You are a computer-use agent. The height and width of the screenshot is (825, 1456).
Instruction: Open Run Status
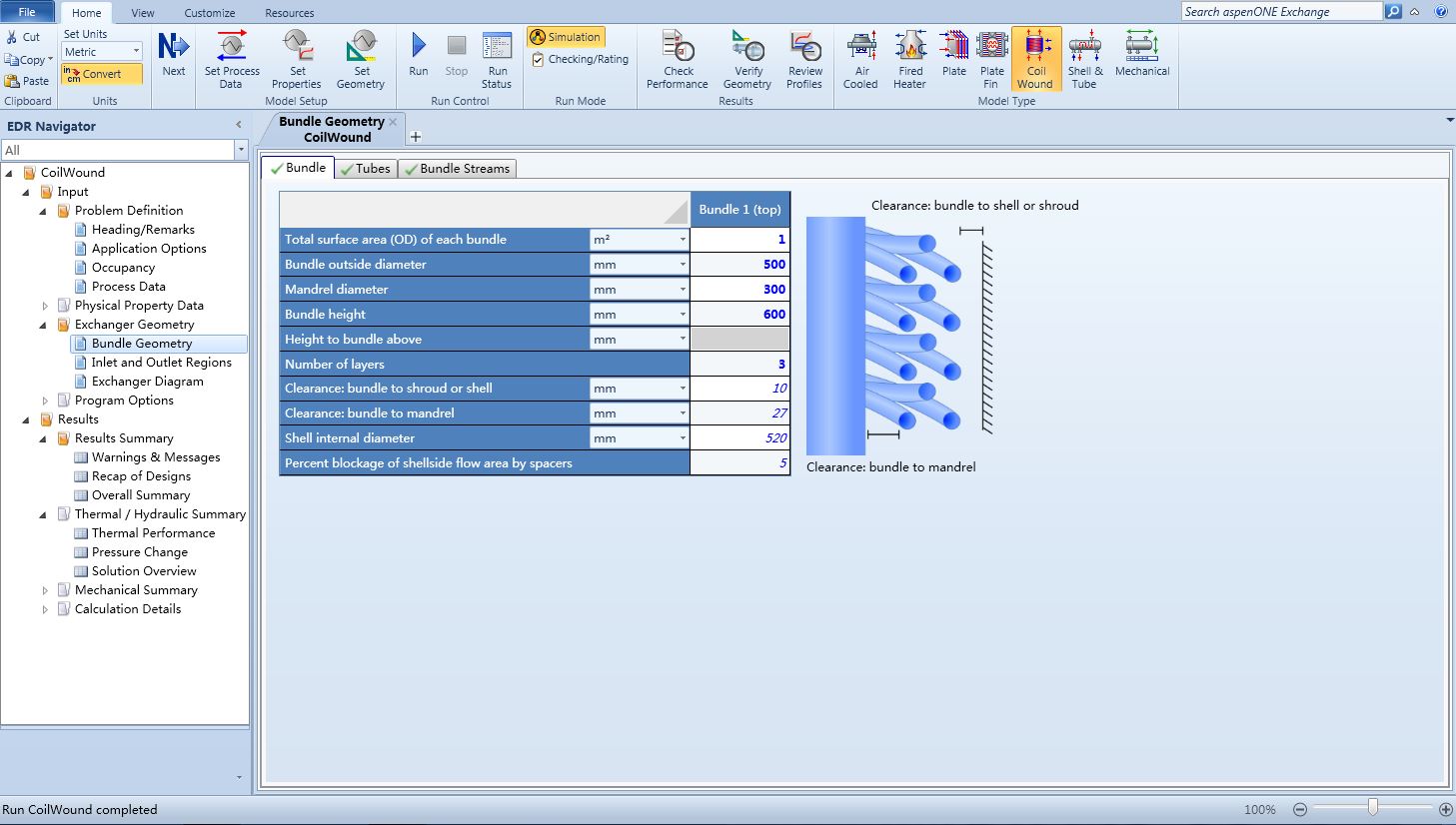[x=497, y=59]
